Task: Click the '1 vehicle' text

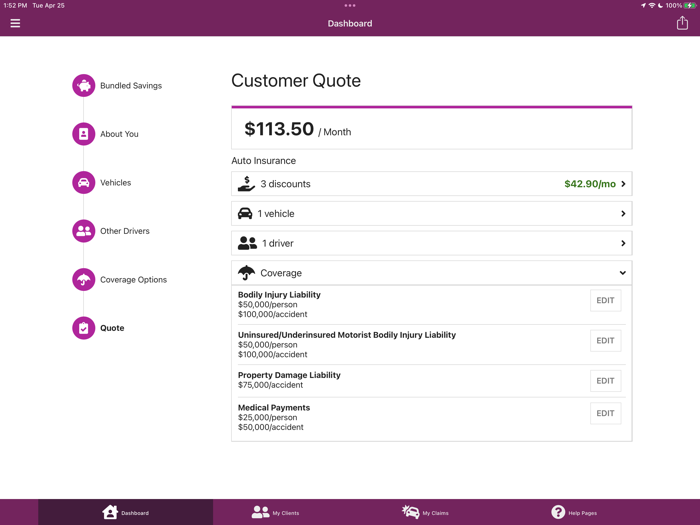Action: [x=276, y=214]
